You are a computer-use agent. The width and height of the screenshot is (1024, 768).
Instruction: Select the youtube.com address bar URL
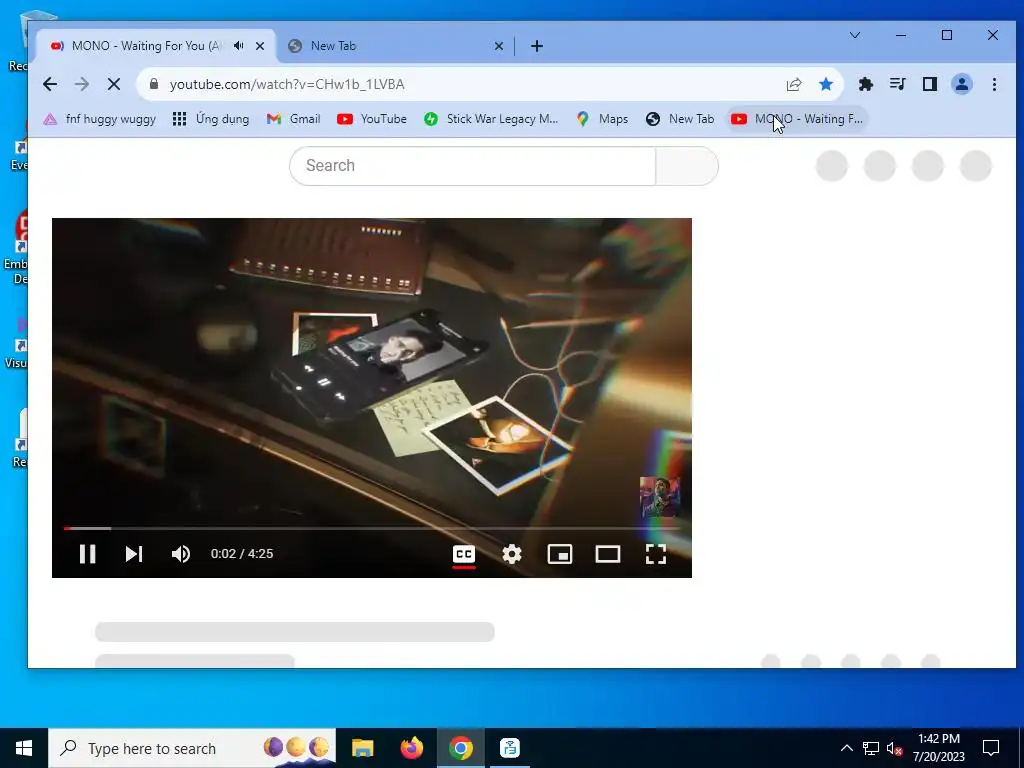pos(287,84)
